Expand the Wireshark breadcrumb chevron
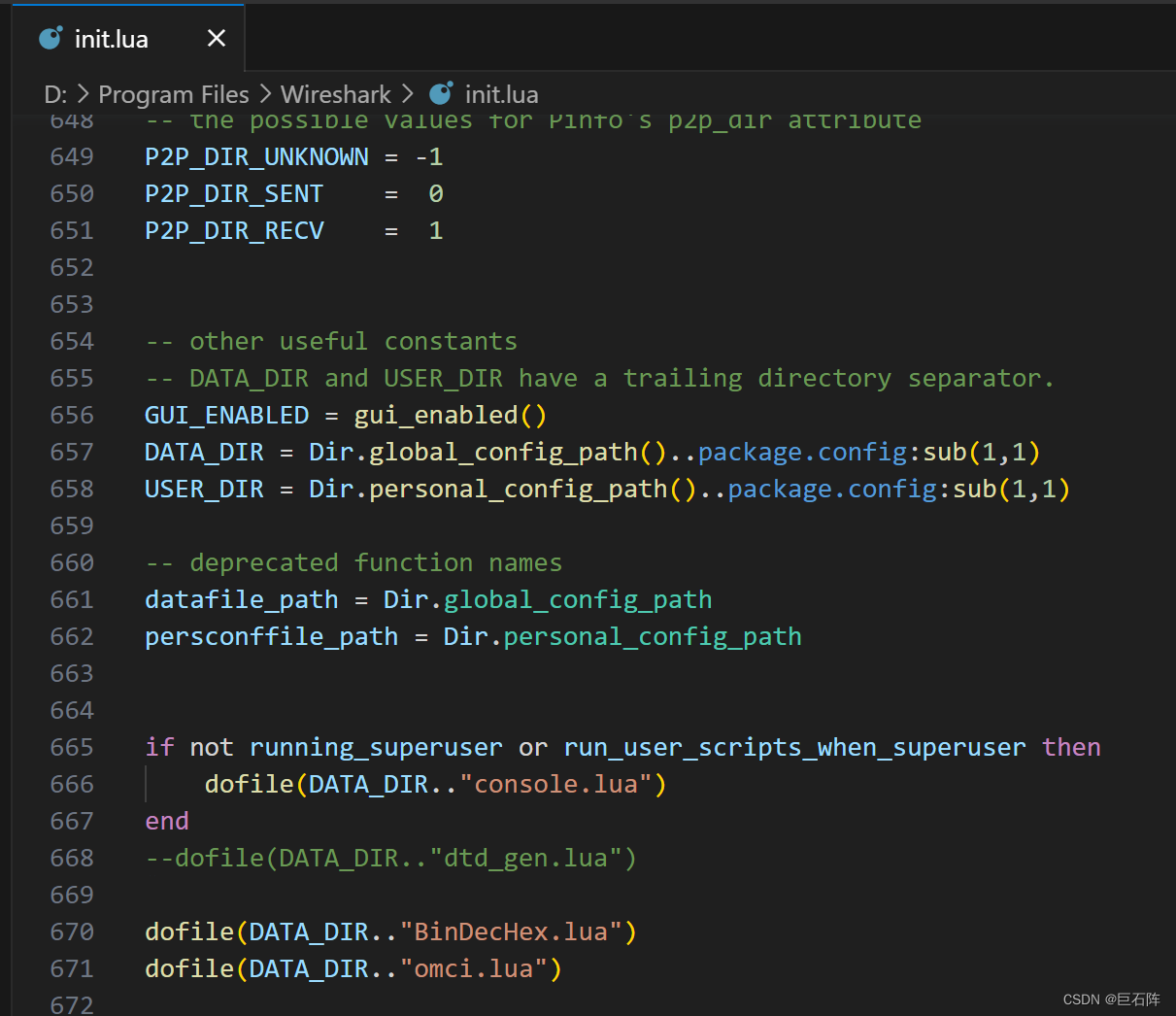This screenshot has width=1176, height=1016. pyautogui.click(x=405, y=93)
